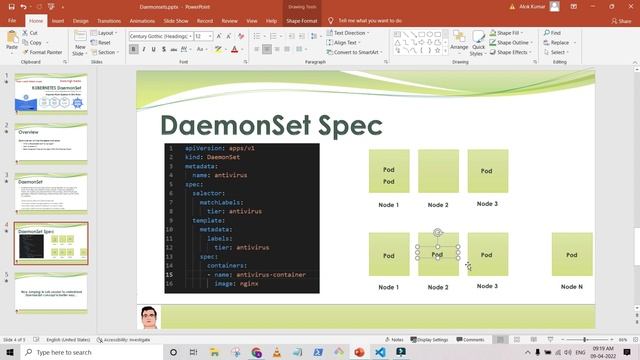Switch to the Slide Show tab

(x=176, y=21)
